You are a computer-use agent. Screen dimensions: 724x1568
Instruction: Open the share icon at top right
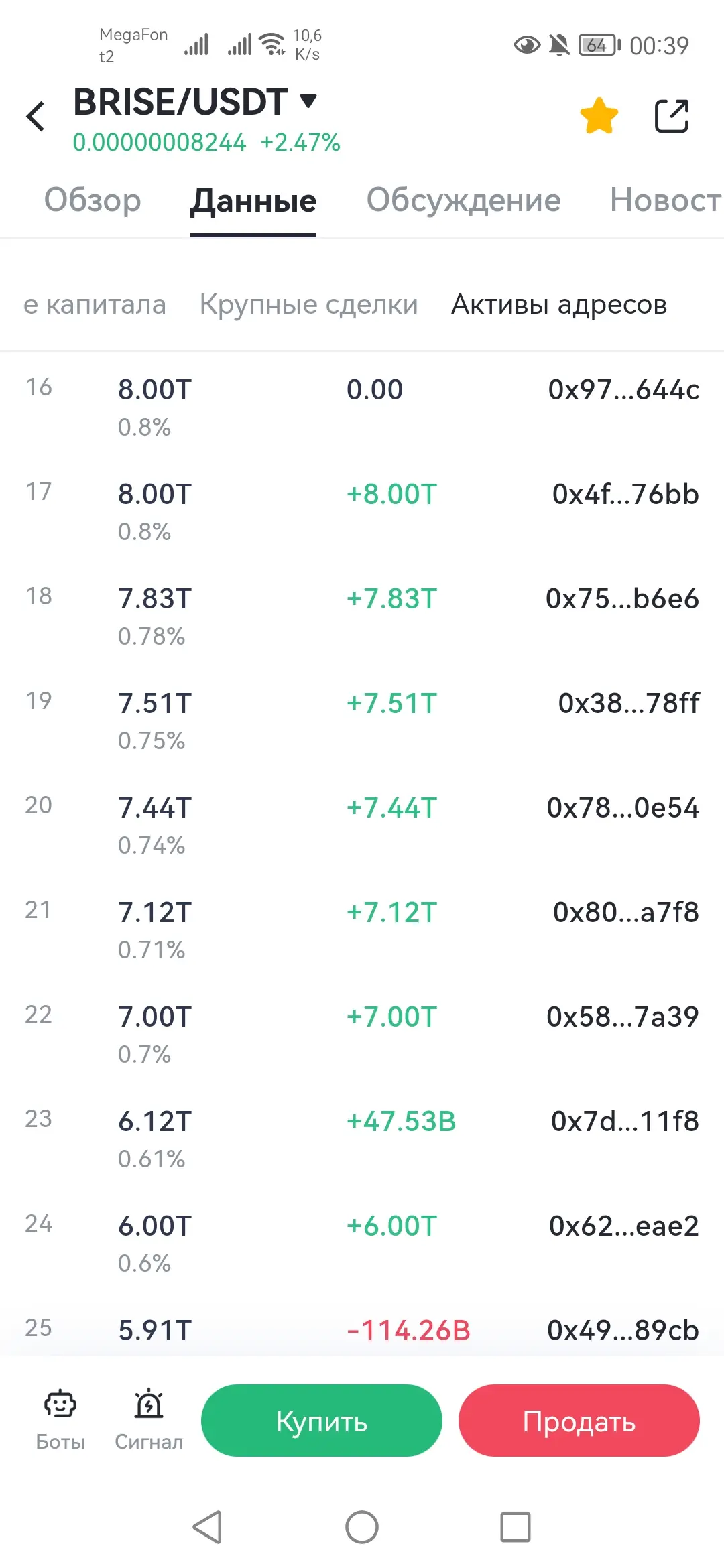tap(671, 116)
